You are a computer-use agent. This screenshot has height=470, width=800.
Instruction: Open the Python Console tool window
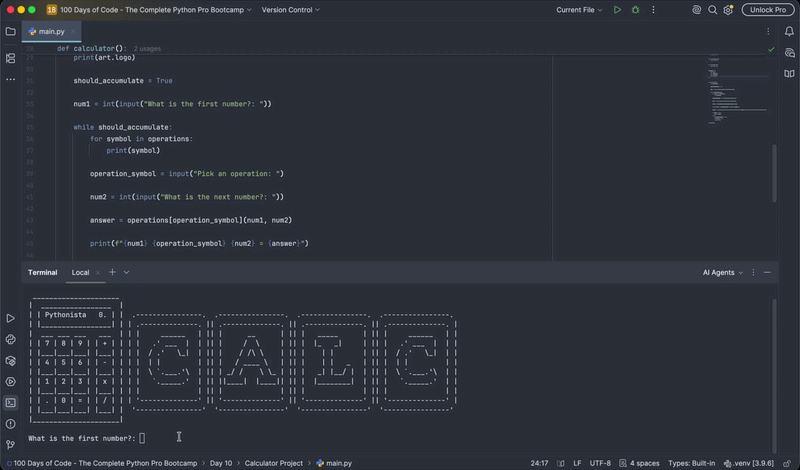pos(10,339)
